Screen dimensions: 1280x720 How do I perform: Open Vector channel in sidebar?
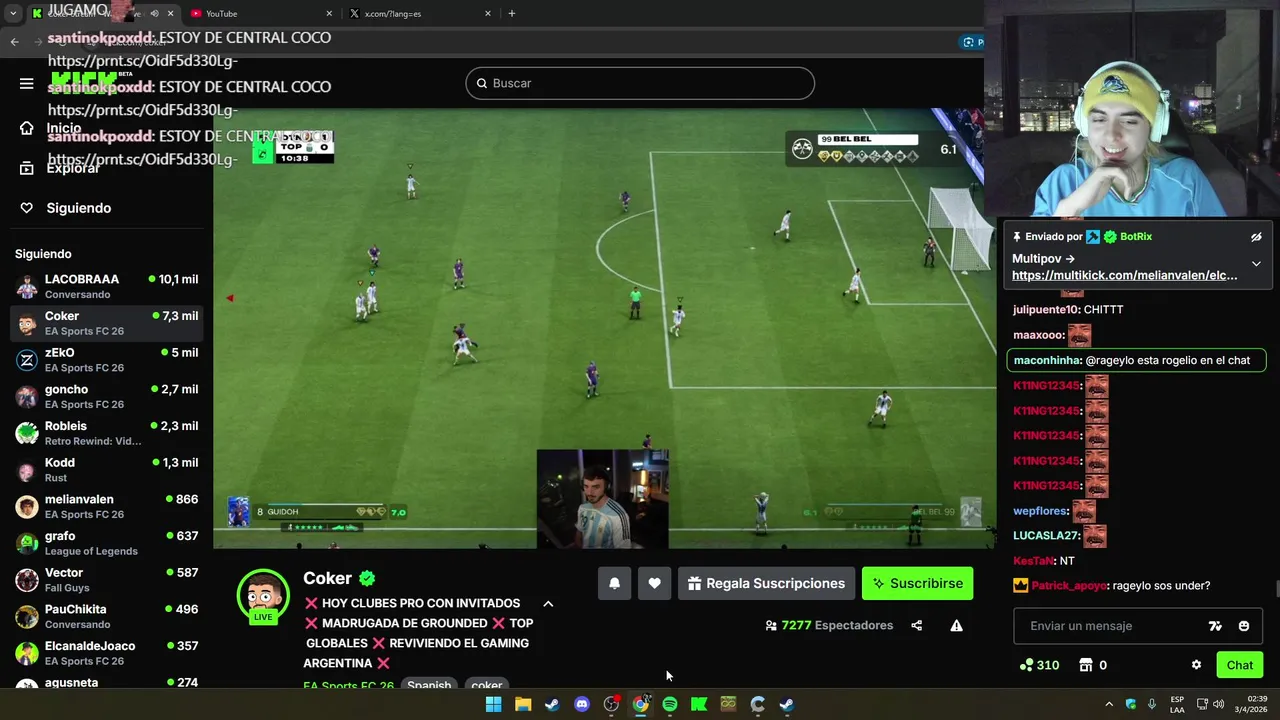tap(106, 580)
